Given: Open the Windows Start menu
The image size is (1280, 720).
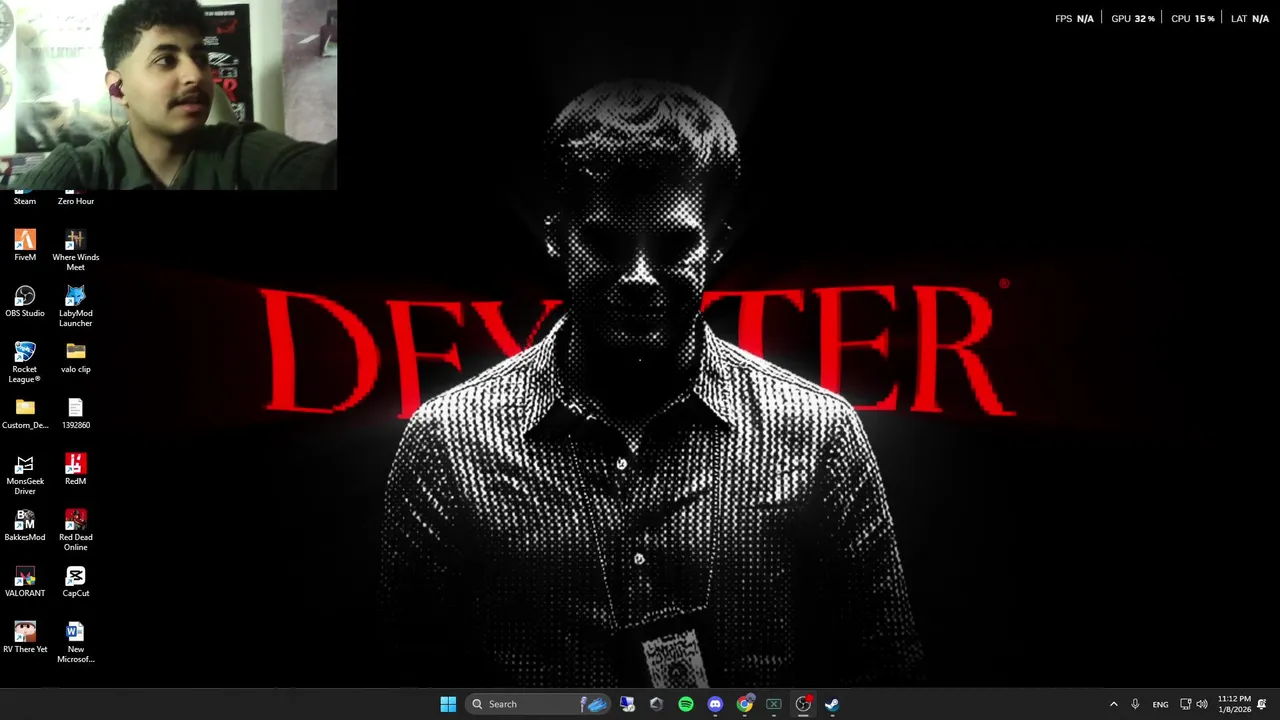Looking at the screenshot, I should coord(448,704).
